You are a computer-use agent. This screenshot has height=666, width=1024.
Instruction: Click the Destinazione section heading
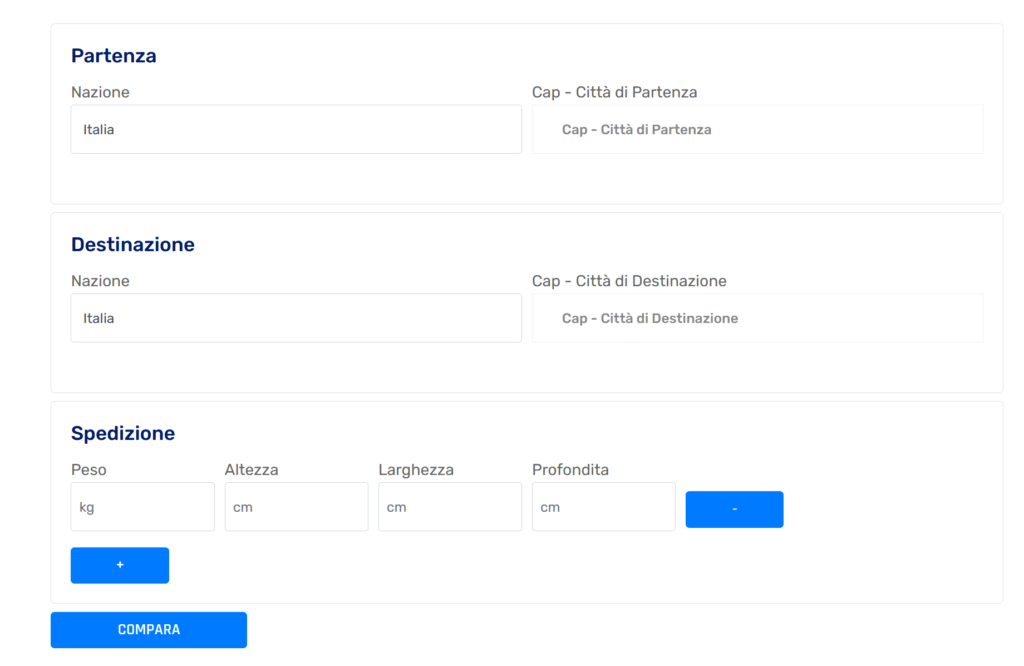pos(133,245)
